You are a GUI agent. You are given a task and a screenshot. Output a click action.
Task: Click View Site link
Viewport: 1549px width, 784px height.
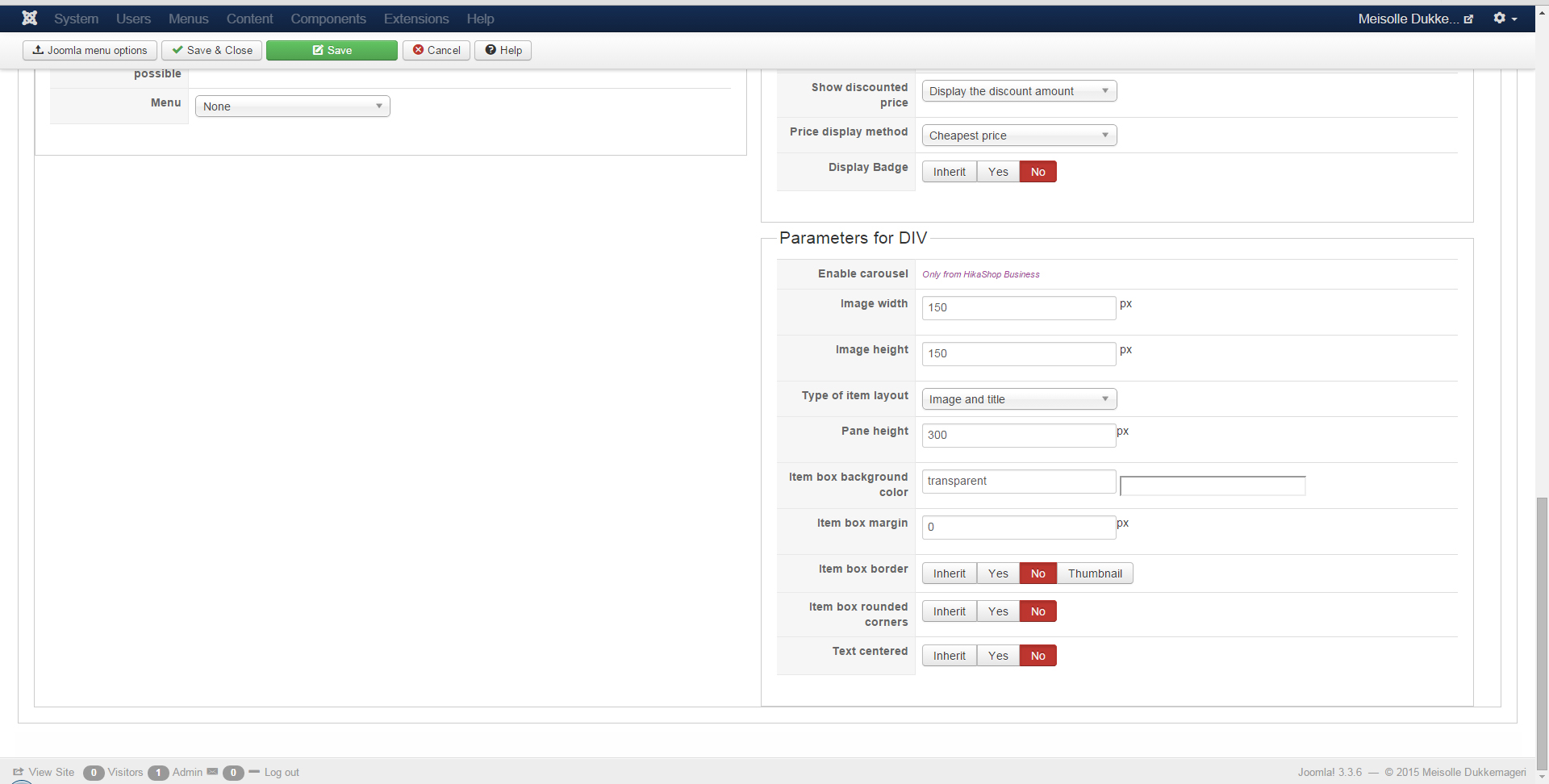coord(52,772)
